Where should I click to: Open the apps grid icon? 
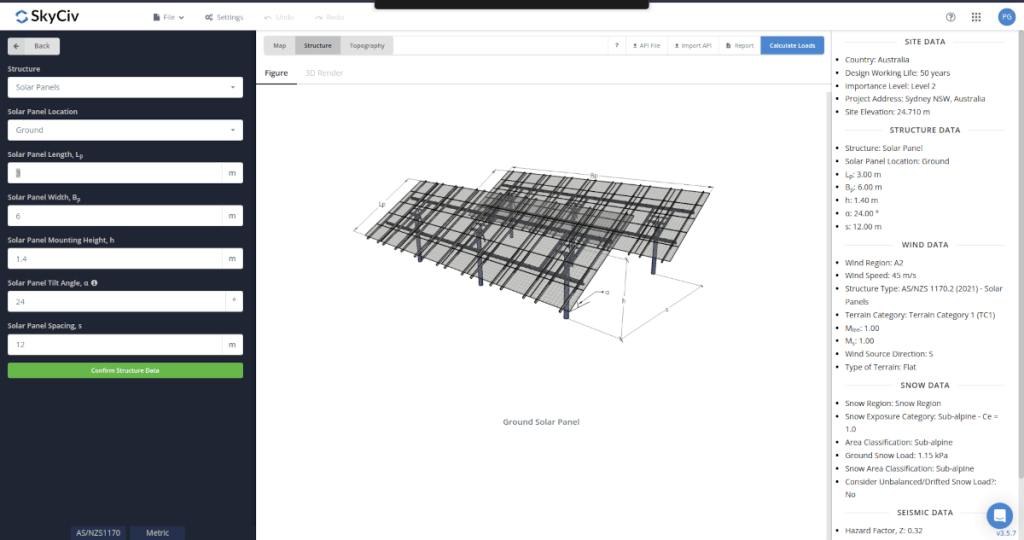(x=976, y=17)
